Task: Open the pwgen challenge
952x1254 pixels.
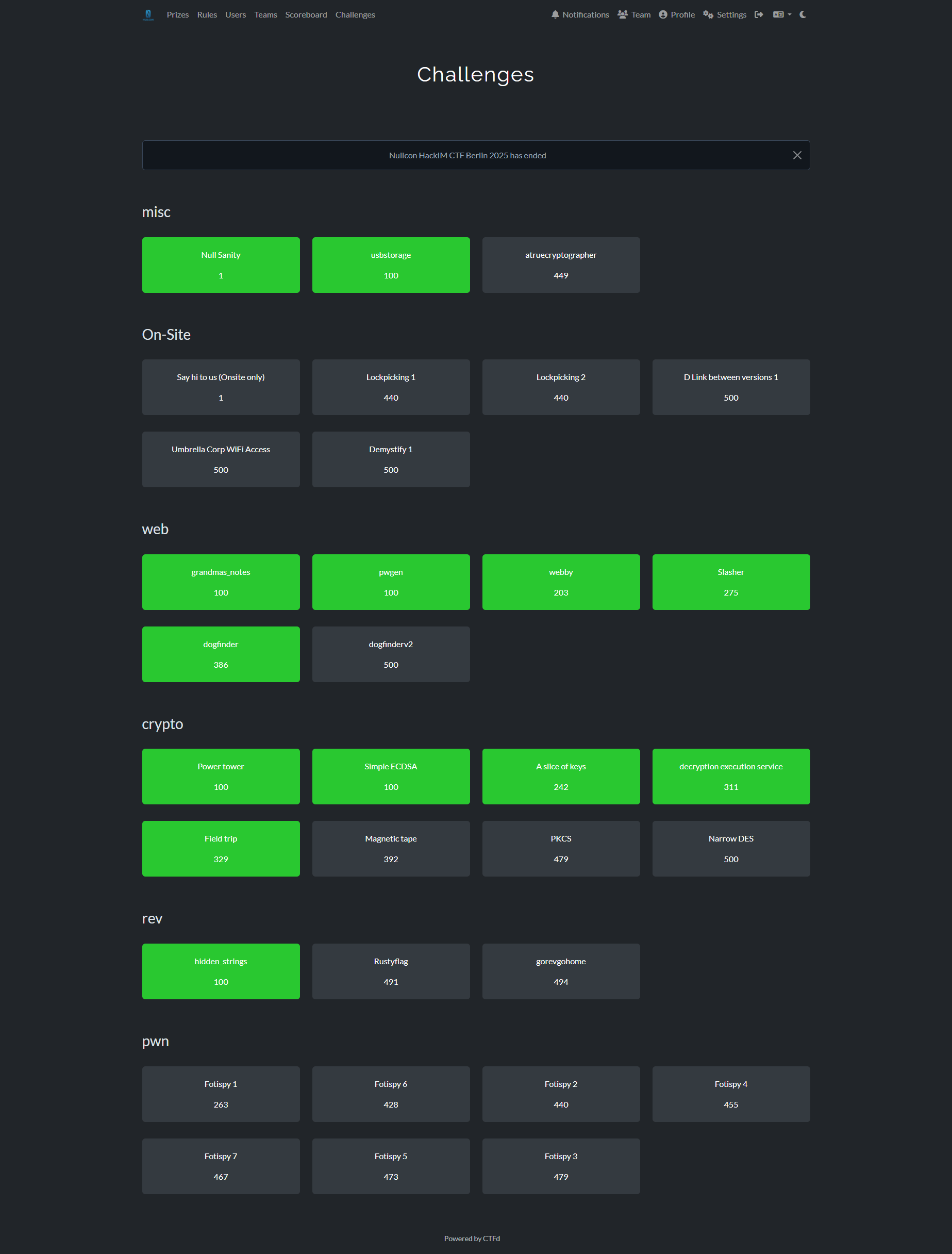Action: click(391, 582)
